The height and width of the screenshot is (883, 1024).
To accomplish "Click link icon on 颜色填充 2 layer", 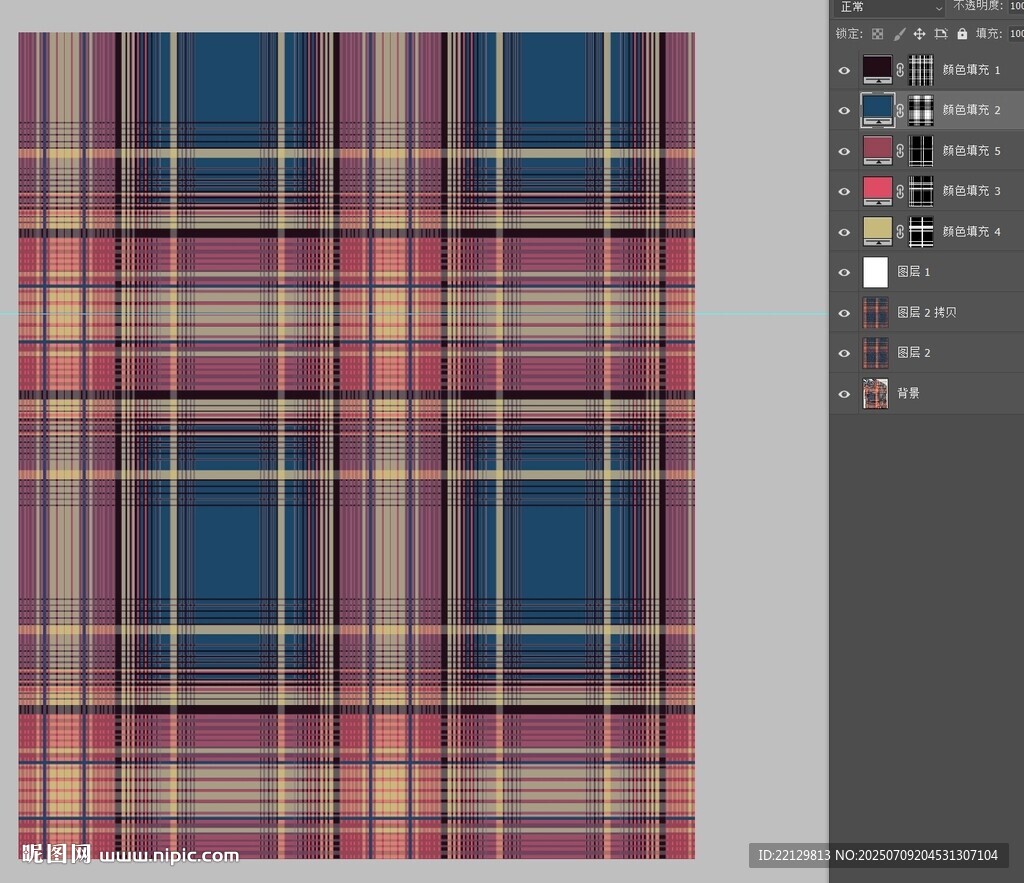I will pos(900,110).
